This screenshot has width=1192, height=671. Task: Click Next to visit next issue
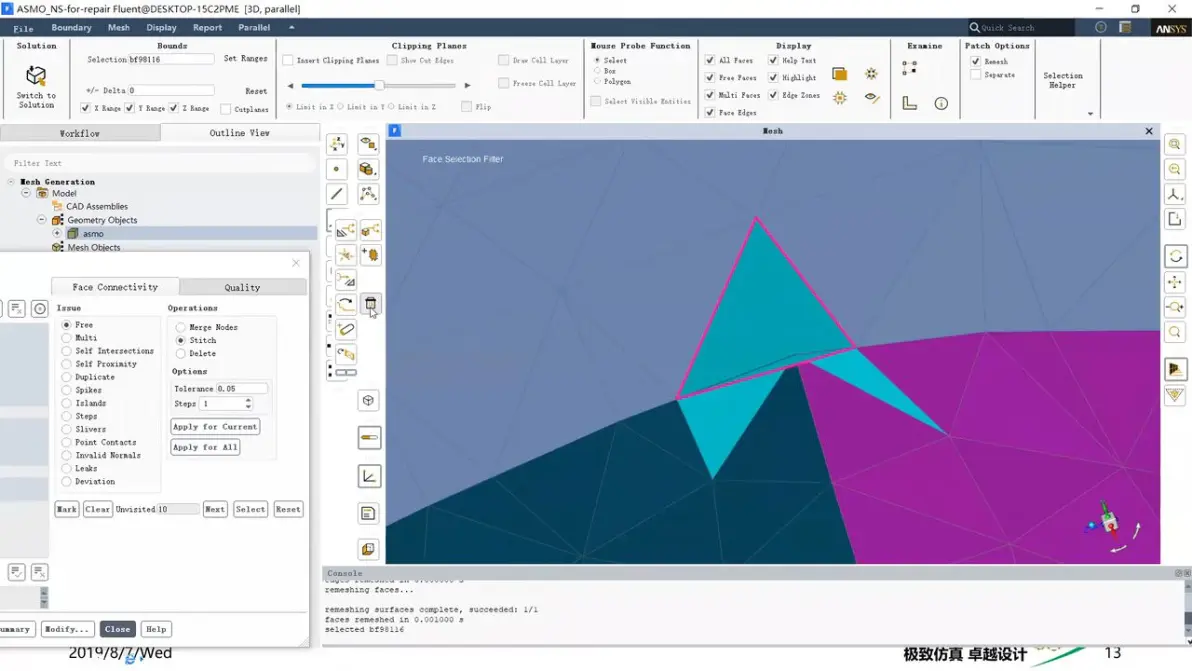[215, 509]
